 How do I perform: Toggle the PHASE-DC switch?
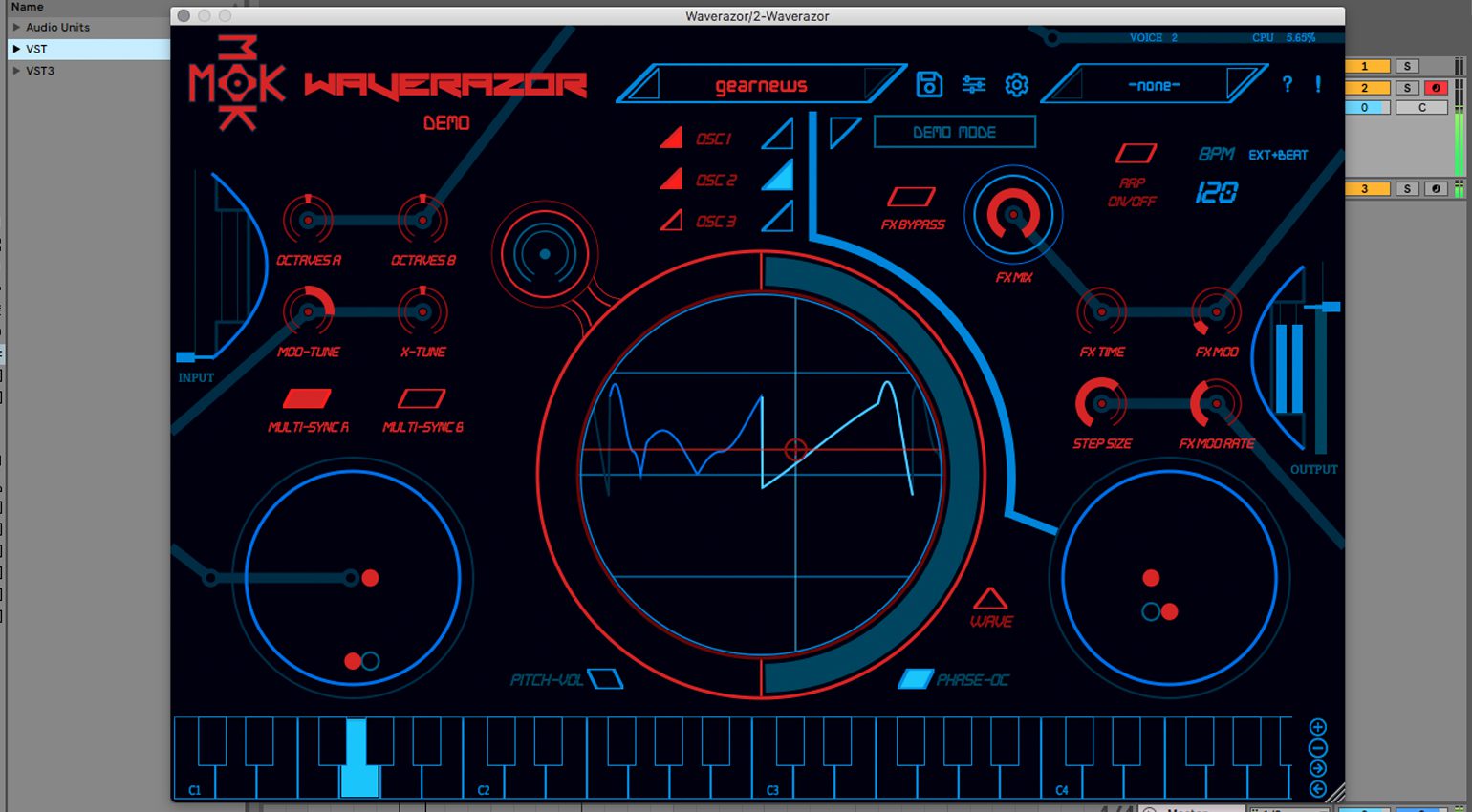(x=916, y=679)
